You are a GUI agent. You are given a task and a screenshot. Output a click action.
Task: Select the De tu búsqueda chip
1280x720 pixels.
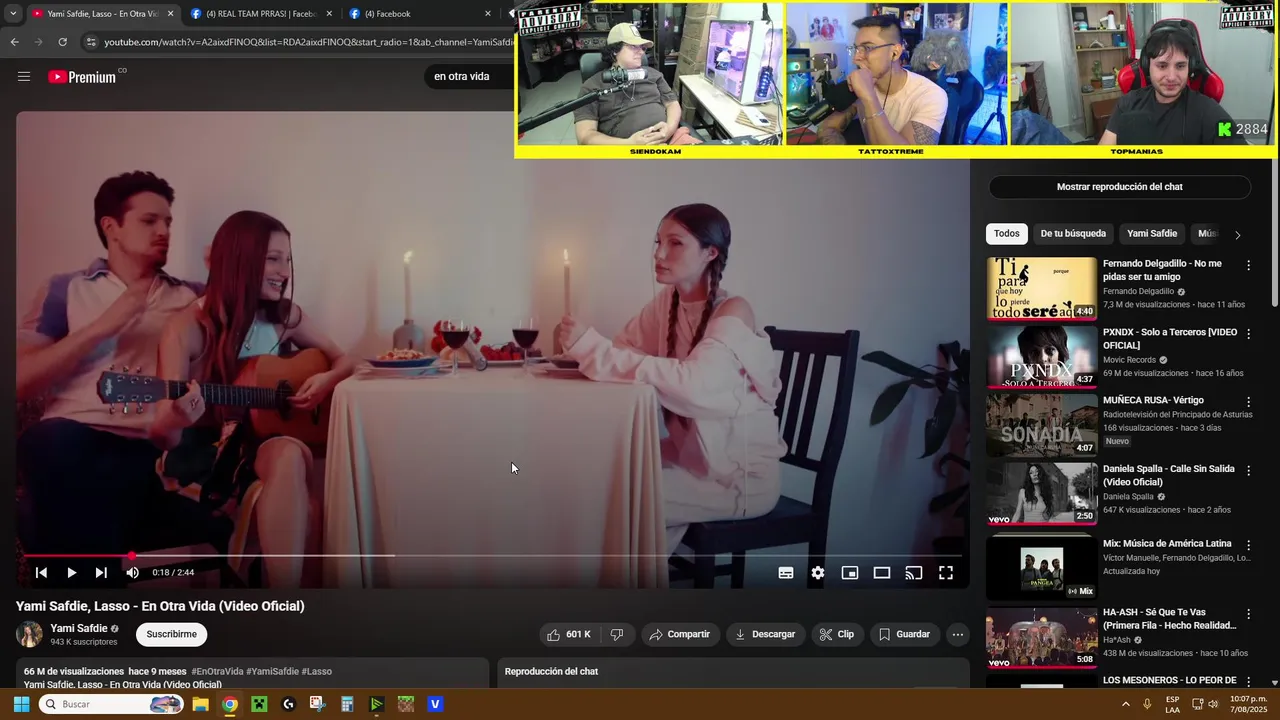click(x=1073, y=233)
